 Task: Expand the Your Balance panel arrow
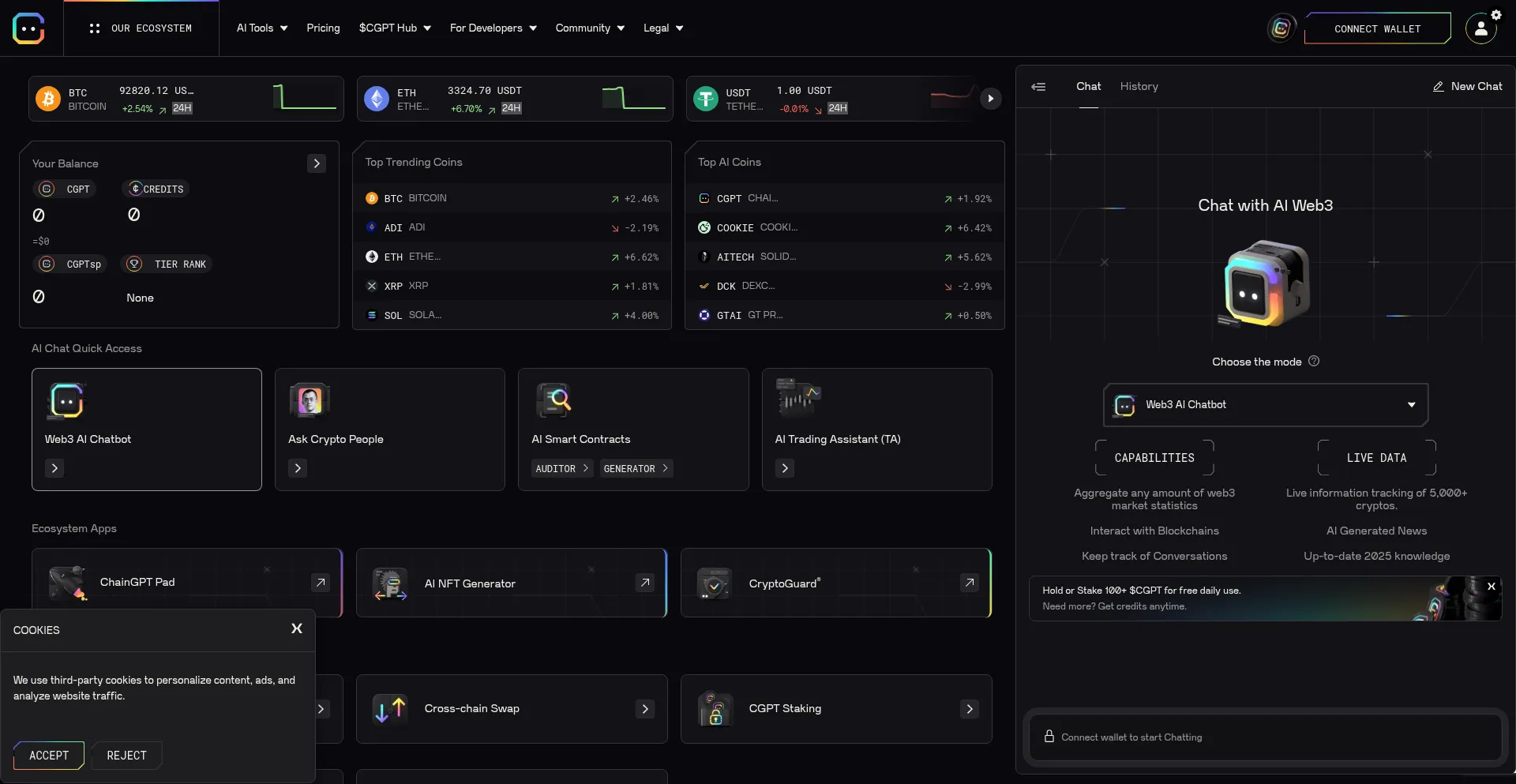point(317,163)
